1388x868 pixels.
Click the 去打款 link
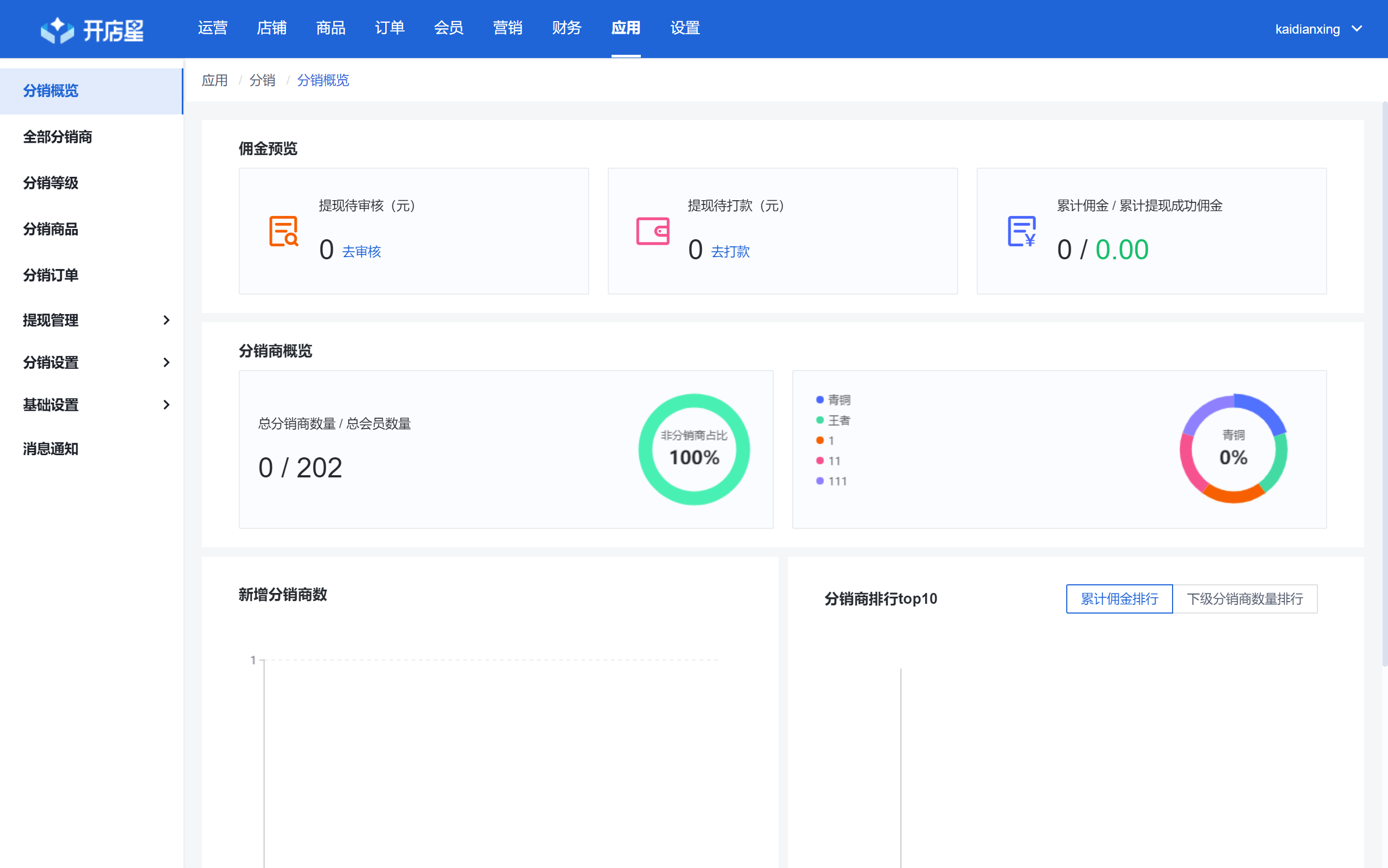[730, 251]
